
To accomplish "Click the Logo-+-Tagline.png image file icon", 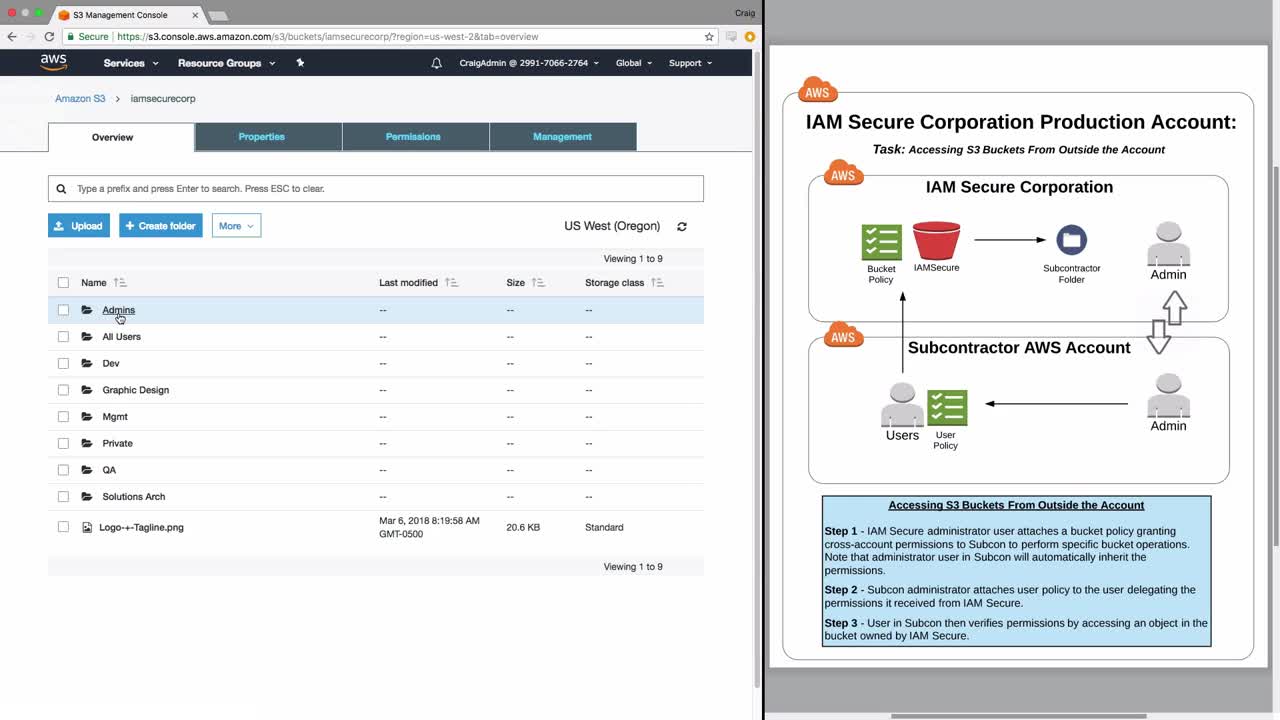I will (x=87, y=527).
